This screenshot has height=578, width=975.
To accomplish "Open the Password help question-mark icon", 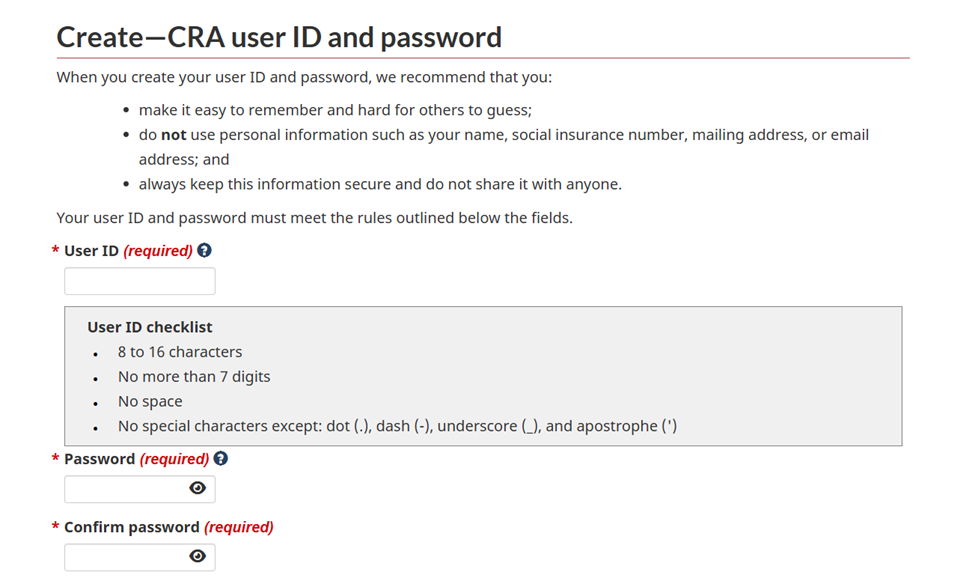I will click(x=221, y=459).
